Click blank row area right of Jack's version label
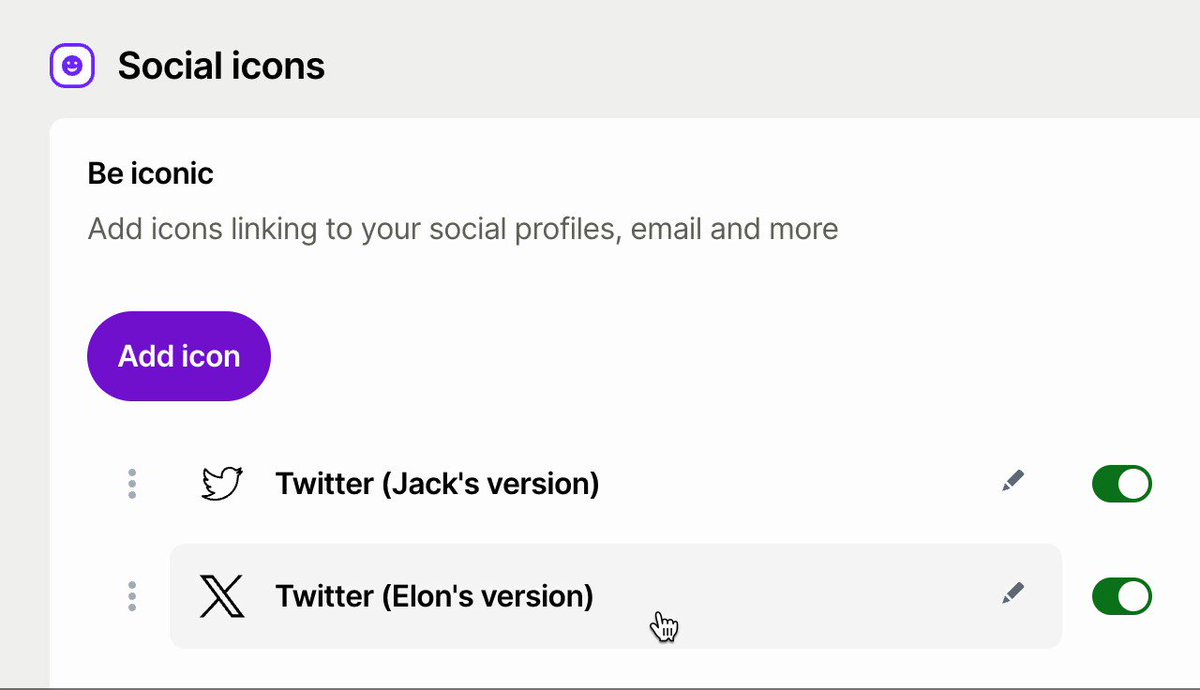The height and width of the screenshot is (690, 1200). tap(800, 484)
